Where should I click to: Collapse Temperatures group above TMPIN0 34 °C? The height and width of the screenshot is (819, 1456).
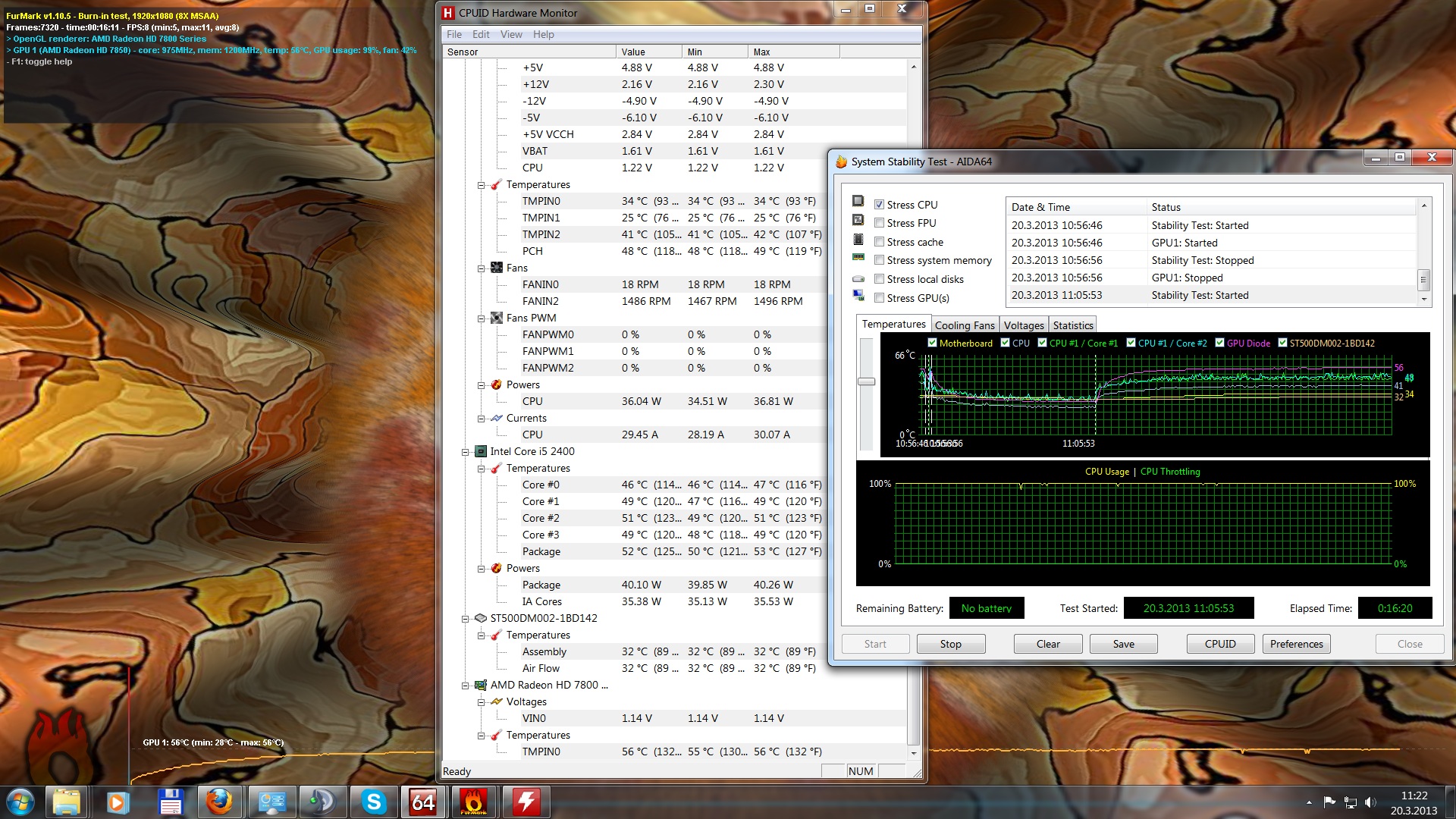point(481,185)
